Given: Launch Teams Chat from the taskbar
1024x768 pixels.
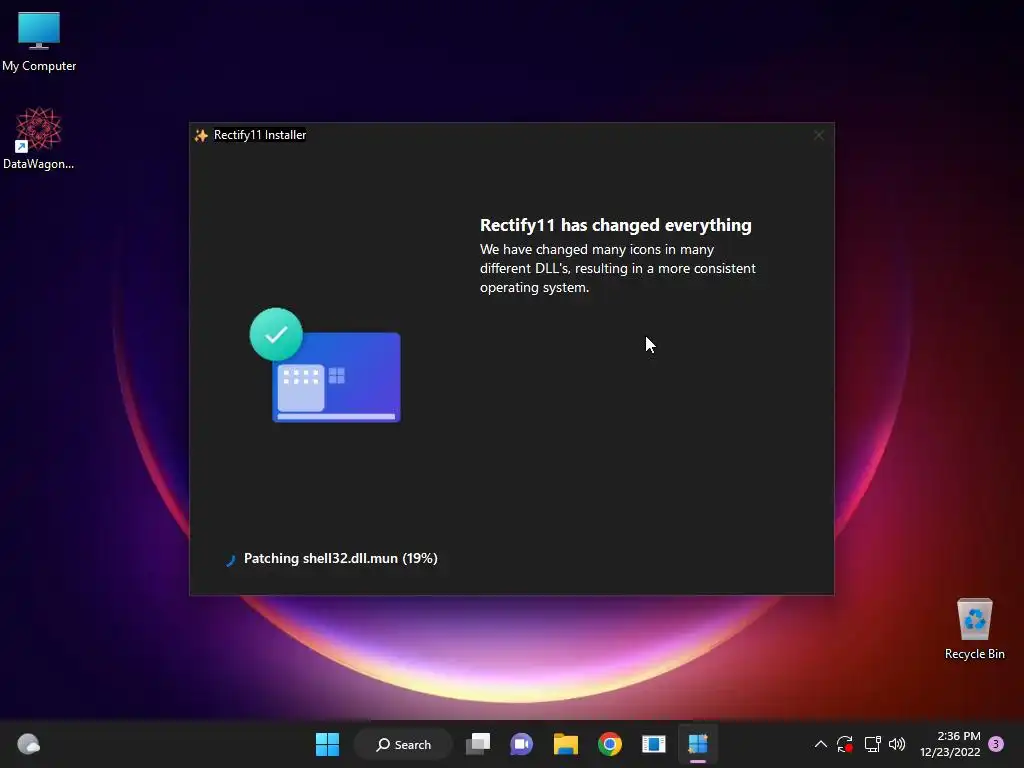Looking at the screenshot, I should (521, 744).
